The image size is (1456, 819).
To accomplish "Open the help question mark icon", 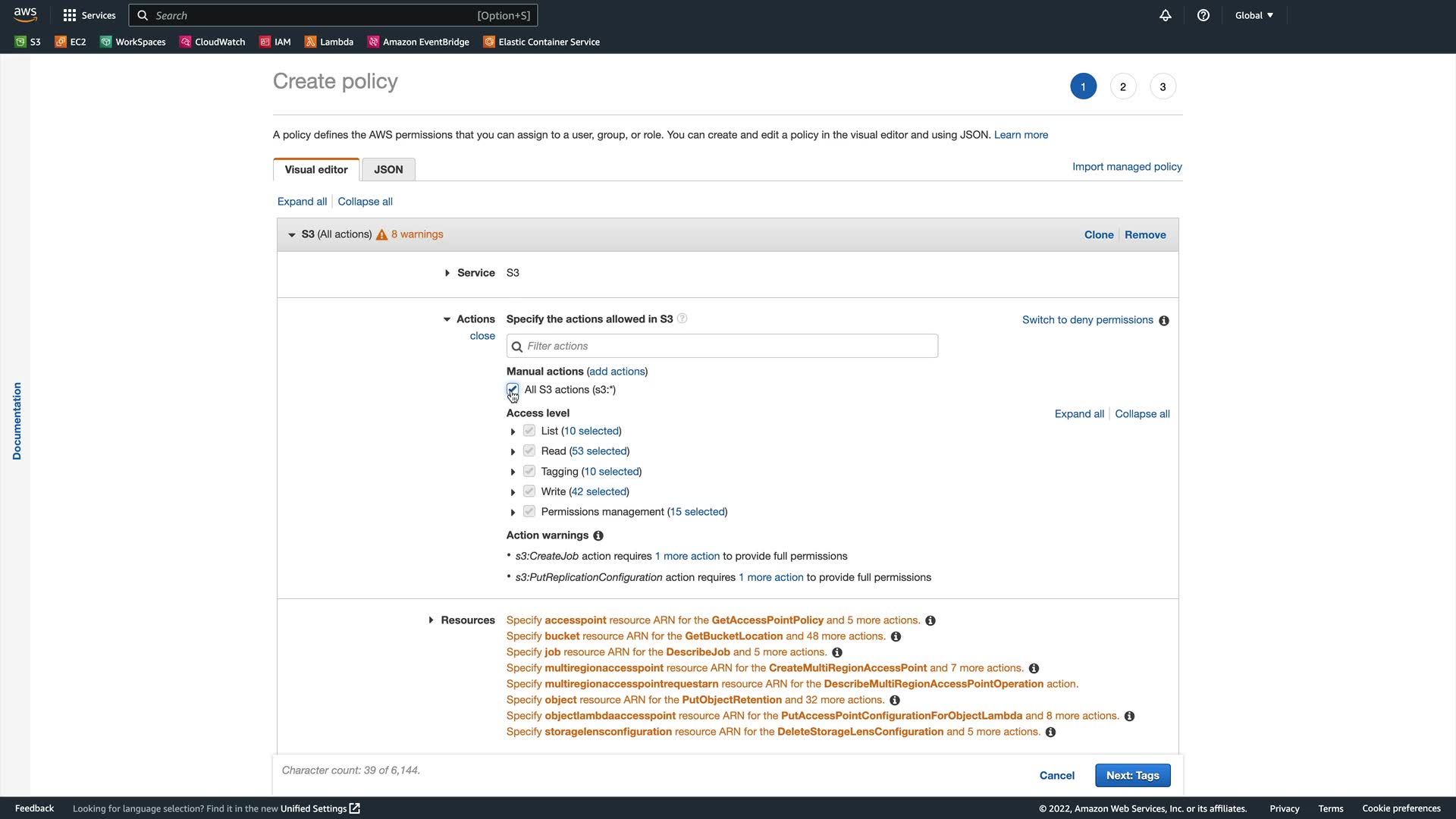I will pos(1203,15).
